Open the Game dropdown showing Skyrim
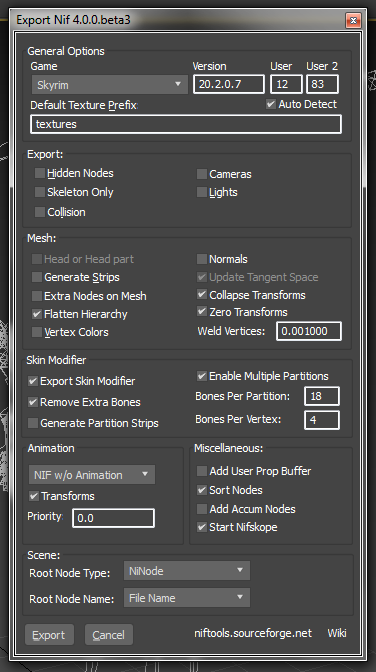 click(x=110, y=84)
